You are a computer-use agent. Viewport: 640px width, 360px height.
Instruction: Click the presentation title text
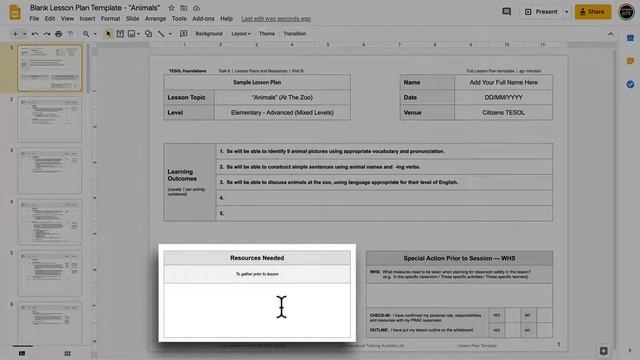pos(95,8)
